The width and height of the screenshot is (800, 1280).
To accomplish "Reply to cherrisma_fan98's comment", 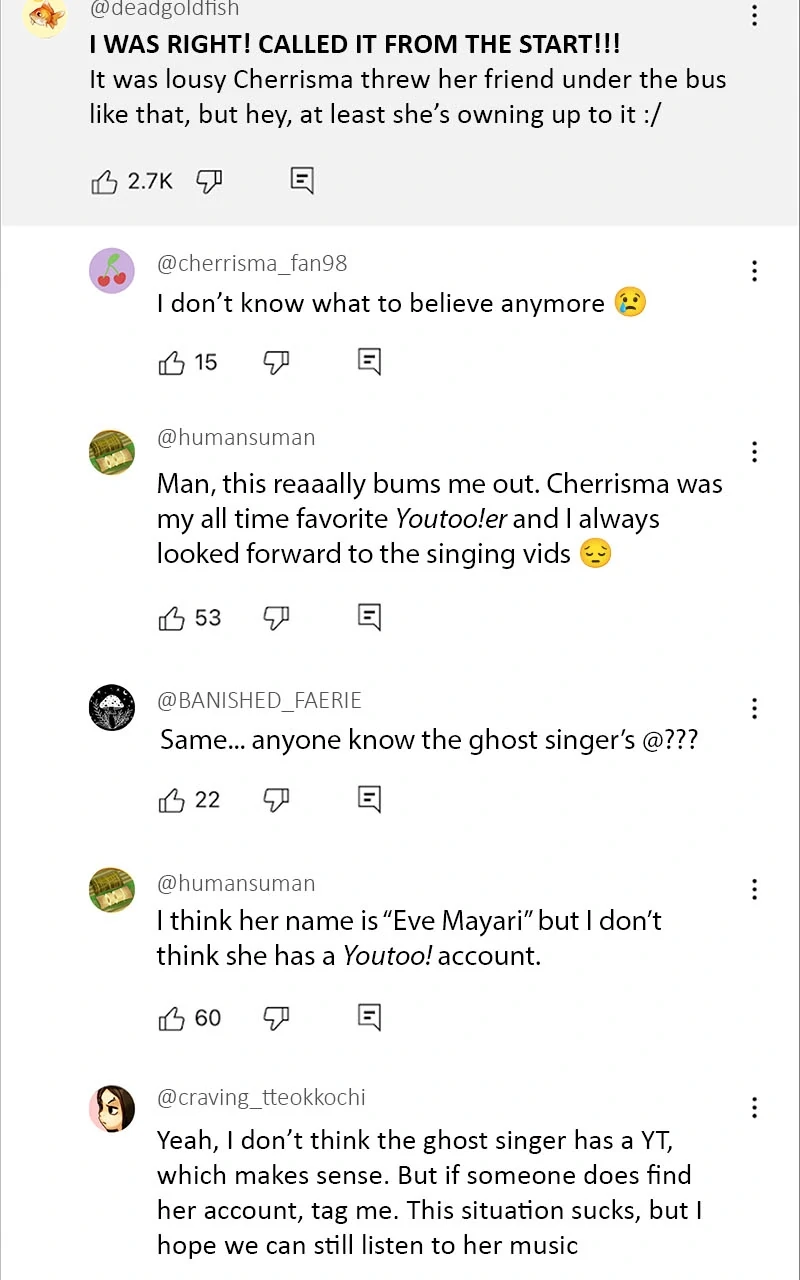I will tap(369, 362).
